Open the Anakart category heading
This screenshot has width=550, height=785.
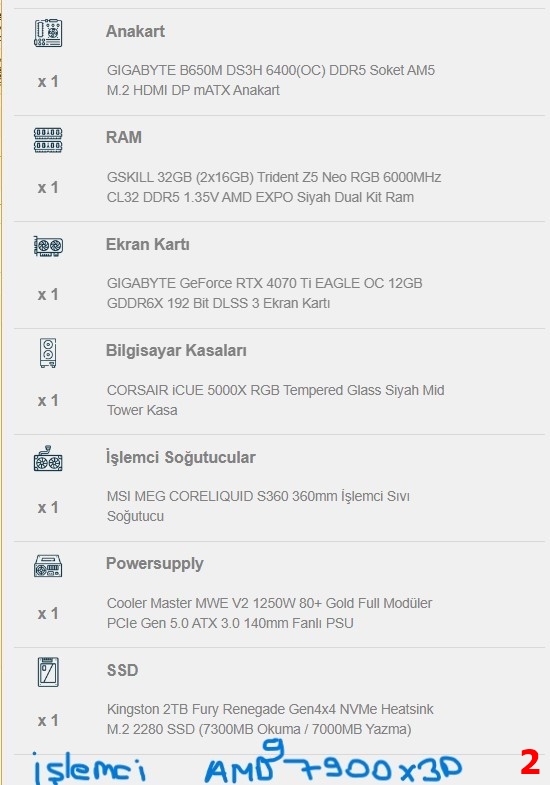click(x=135, y=32)
